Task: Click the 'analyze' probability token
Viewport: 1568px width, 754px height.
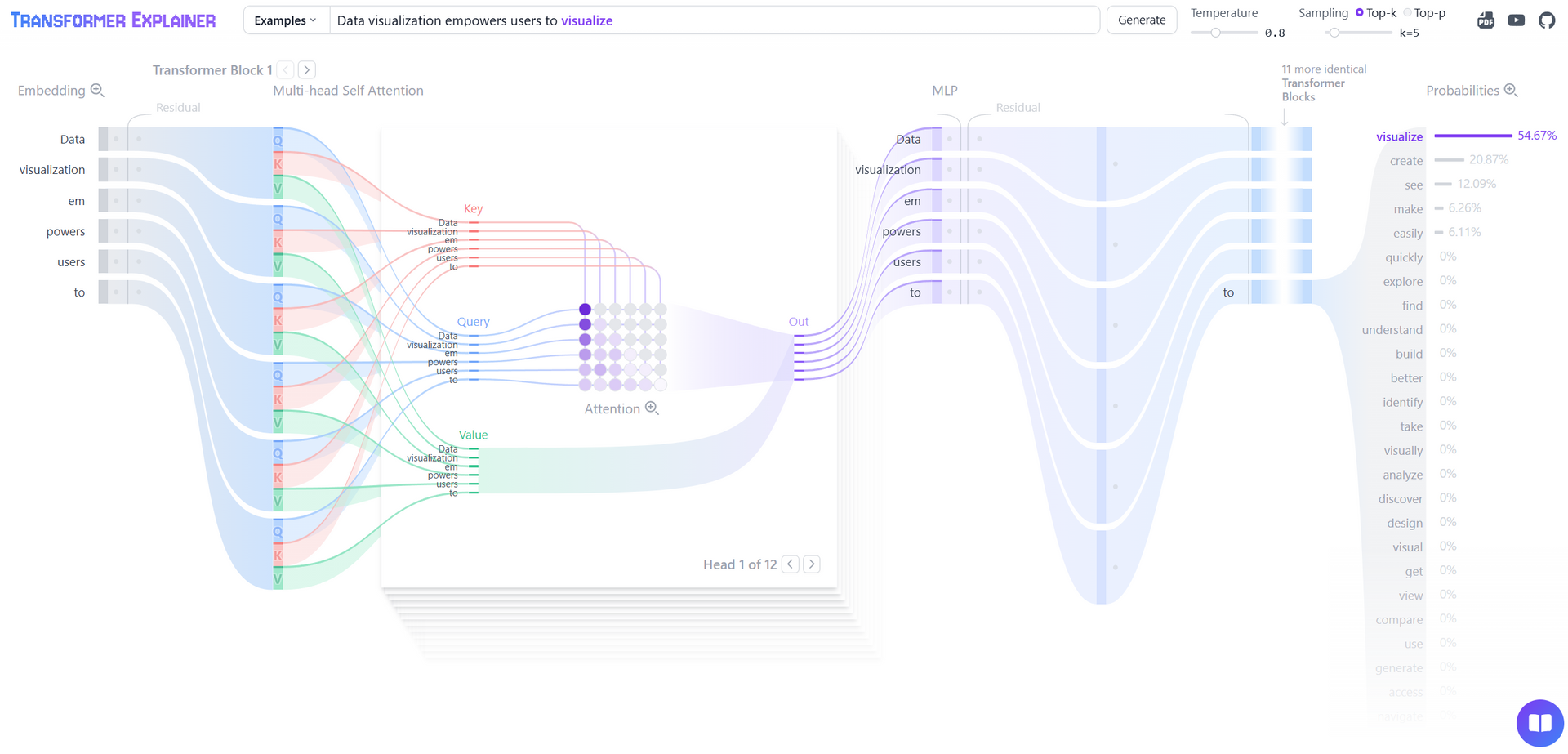Action: point(1403,475)
